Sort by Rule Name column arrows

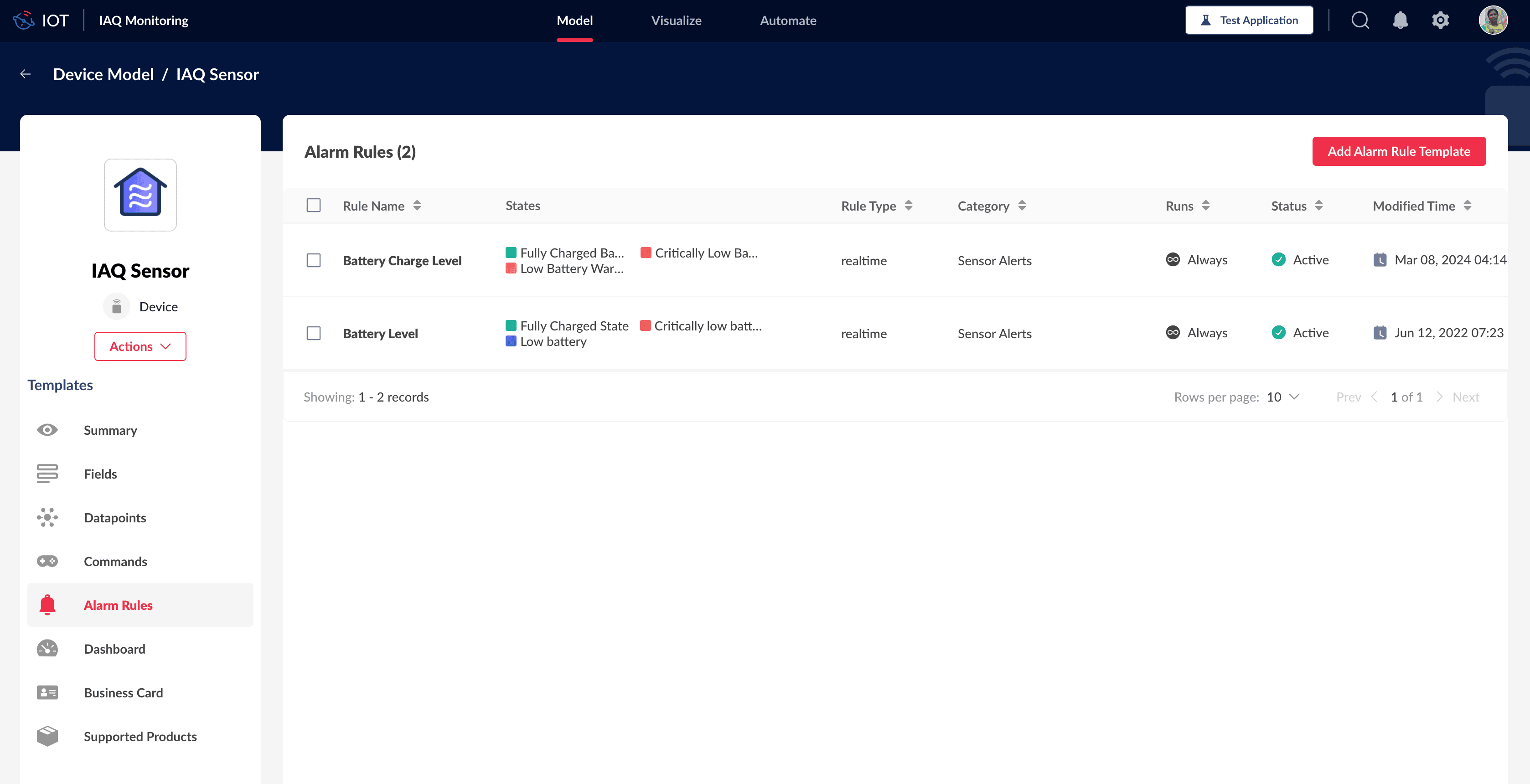click(x=417, y=206)
